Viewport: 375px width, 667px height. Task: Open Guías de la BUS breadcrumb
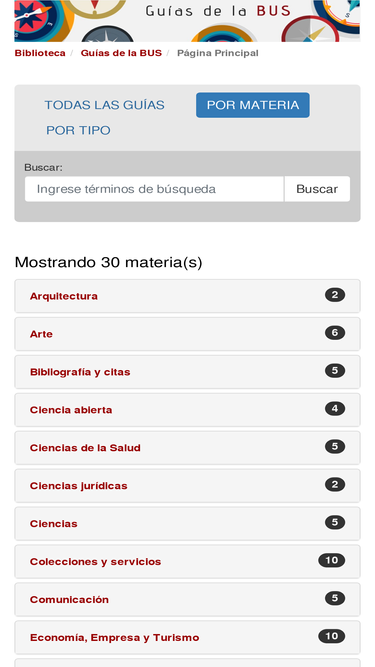(x=121, y=53)
